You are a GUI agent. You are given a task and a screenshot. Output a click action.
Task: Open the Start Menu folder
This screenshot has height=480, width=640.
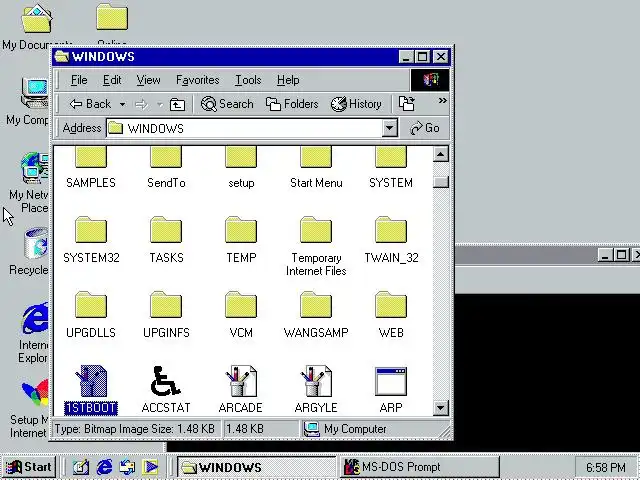pyautogui.click(x=316, y=167)
